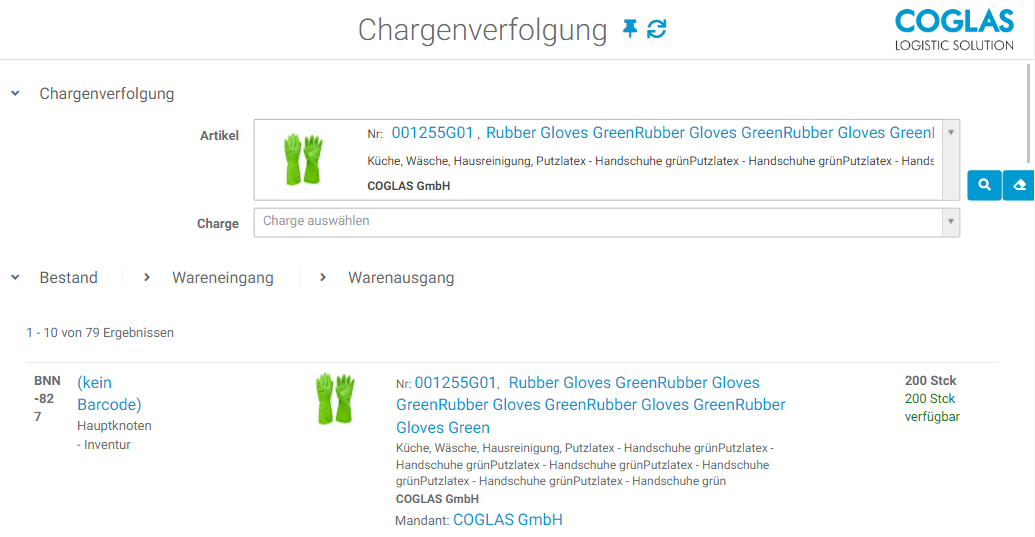Click the page vertical scrollbar

click(x=1028, y=113)
